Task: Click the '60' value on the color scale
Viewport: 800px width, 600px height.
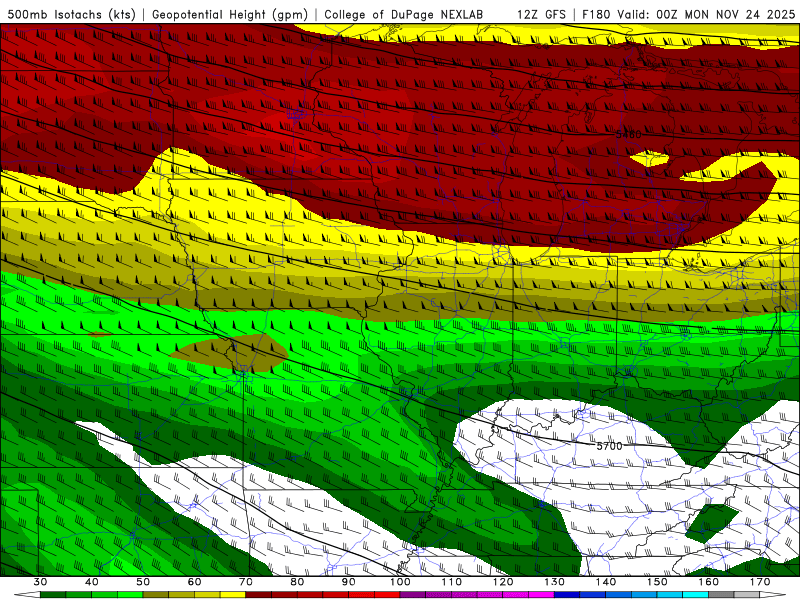Action: click(194, 582)
